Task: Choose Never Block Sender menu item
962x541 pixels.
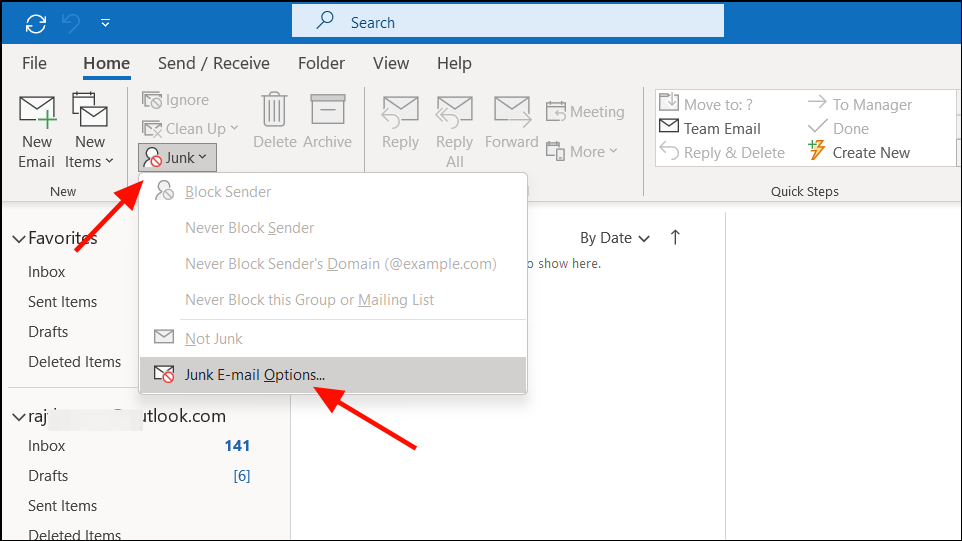Action: coord(333,228)
